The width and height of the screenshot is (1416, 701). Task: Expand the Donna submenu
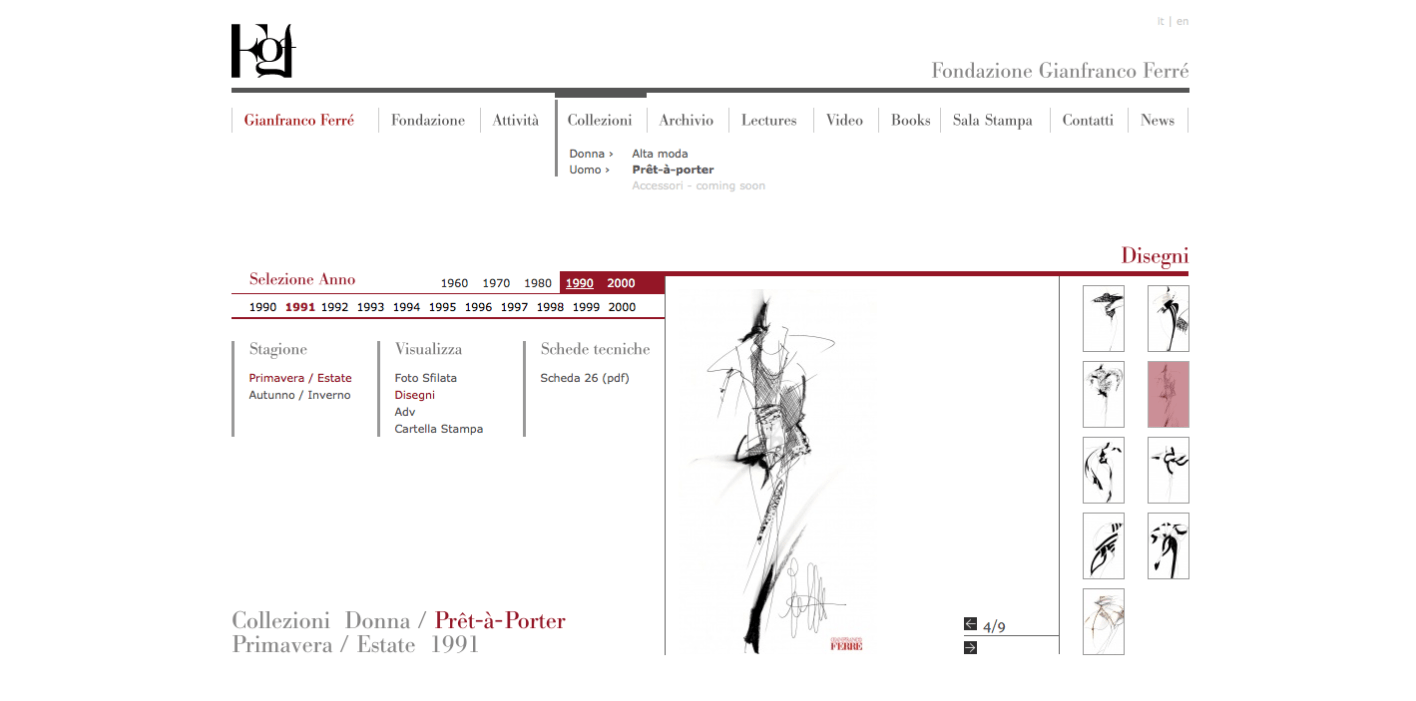(x=591, y=154)
